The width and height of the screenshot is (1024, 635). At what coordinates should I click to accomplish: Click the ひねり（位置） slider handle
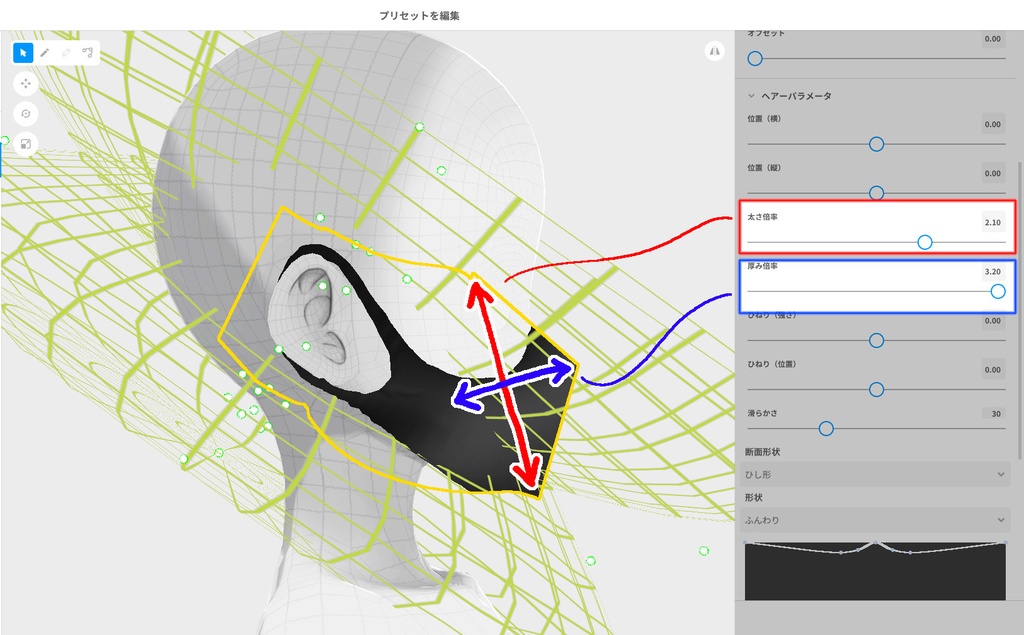[x=876, y=389]
